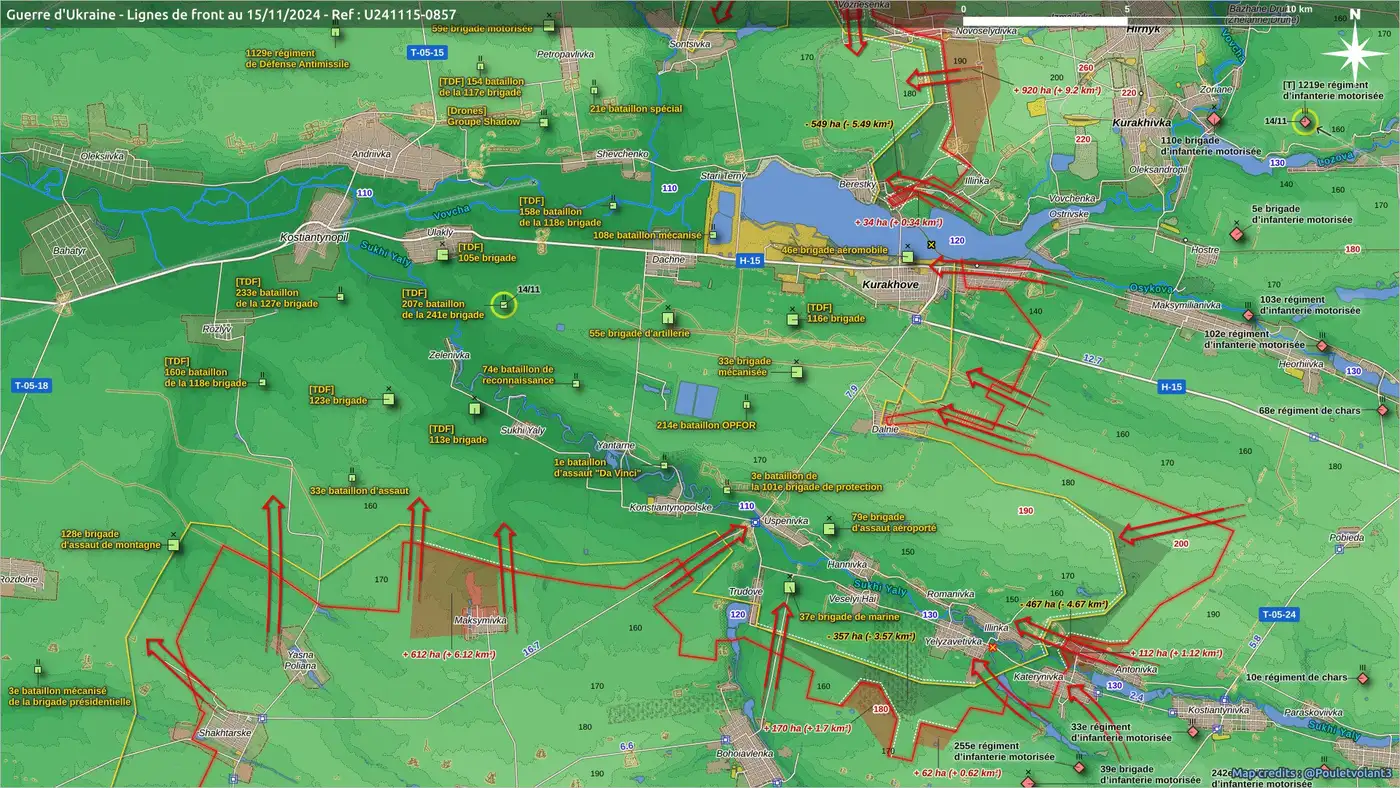Click the 123e brigade unit marker
The width and height of the screenshot is (1400, 788).
click(388, 399)
